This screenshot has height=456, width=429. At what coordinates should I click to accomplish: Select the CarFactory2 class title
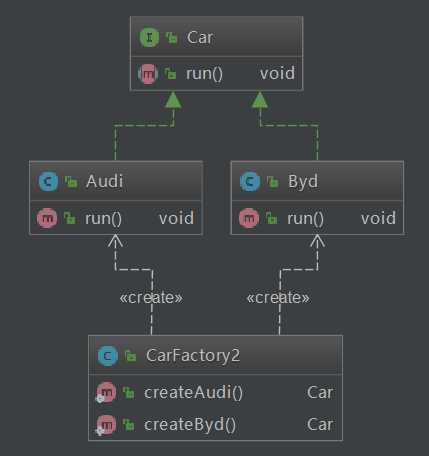point(193,356)
